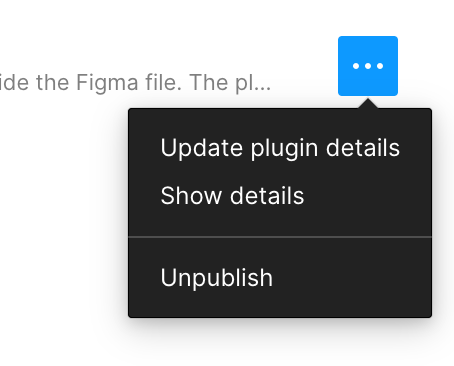Select Update plugin details from menu
Image resolution: width=454 pixels, height=366 pixels.
tap(280, 148)
